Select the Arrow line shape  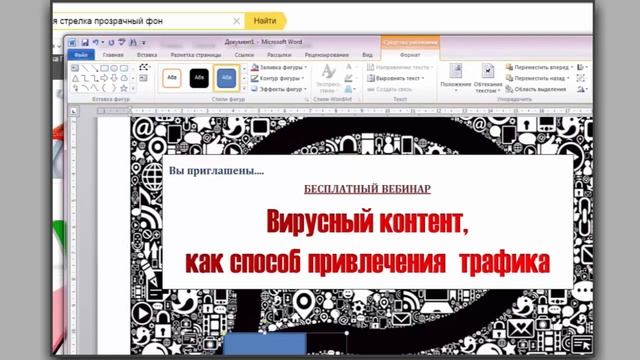[x=95, y=68]
